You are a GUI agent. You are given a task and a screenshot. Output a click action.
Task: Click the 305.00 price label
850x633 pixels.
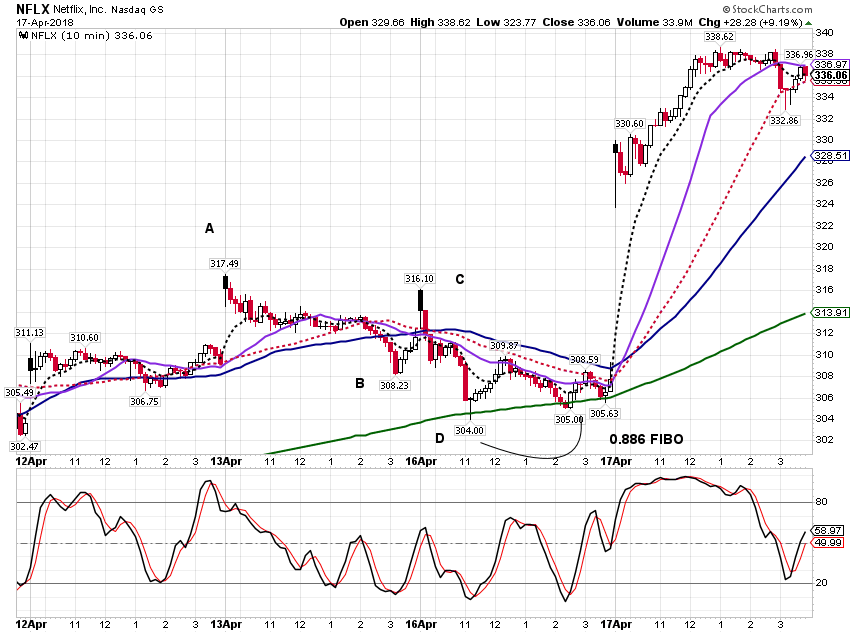pos(569,419)
